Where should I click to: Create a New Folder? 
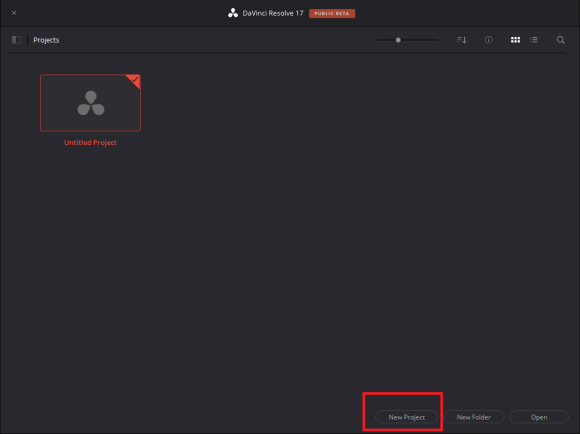pos(474,417)
